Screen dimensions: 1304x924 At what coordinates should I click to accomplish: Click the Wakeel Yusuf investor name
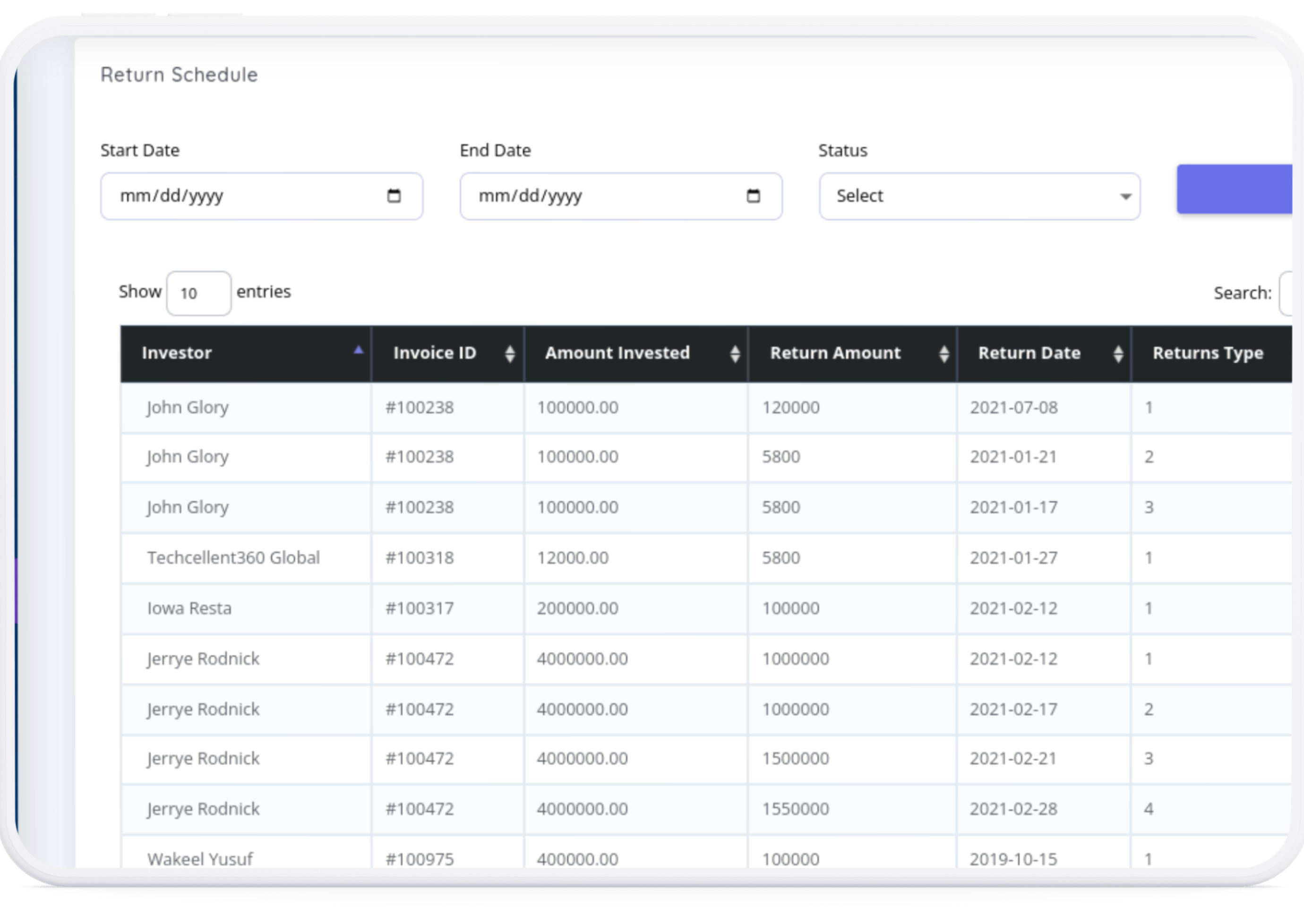point(200,858)
